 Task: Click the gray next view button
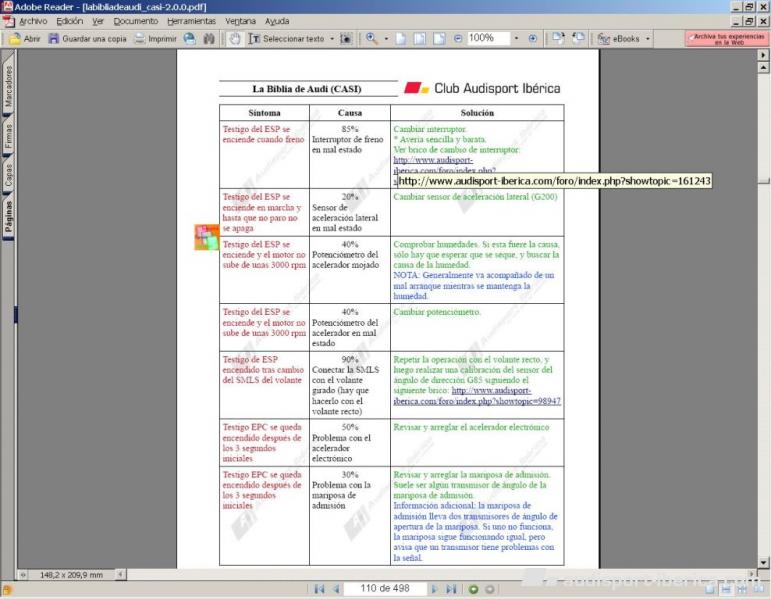pos(490,589)
